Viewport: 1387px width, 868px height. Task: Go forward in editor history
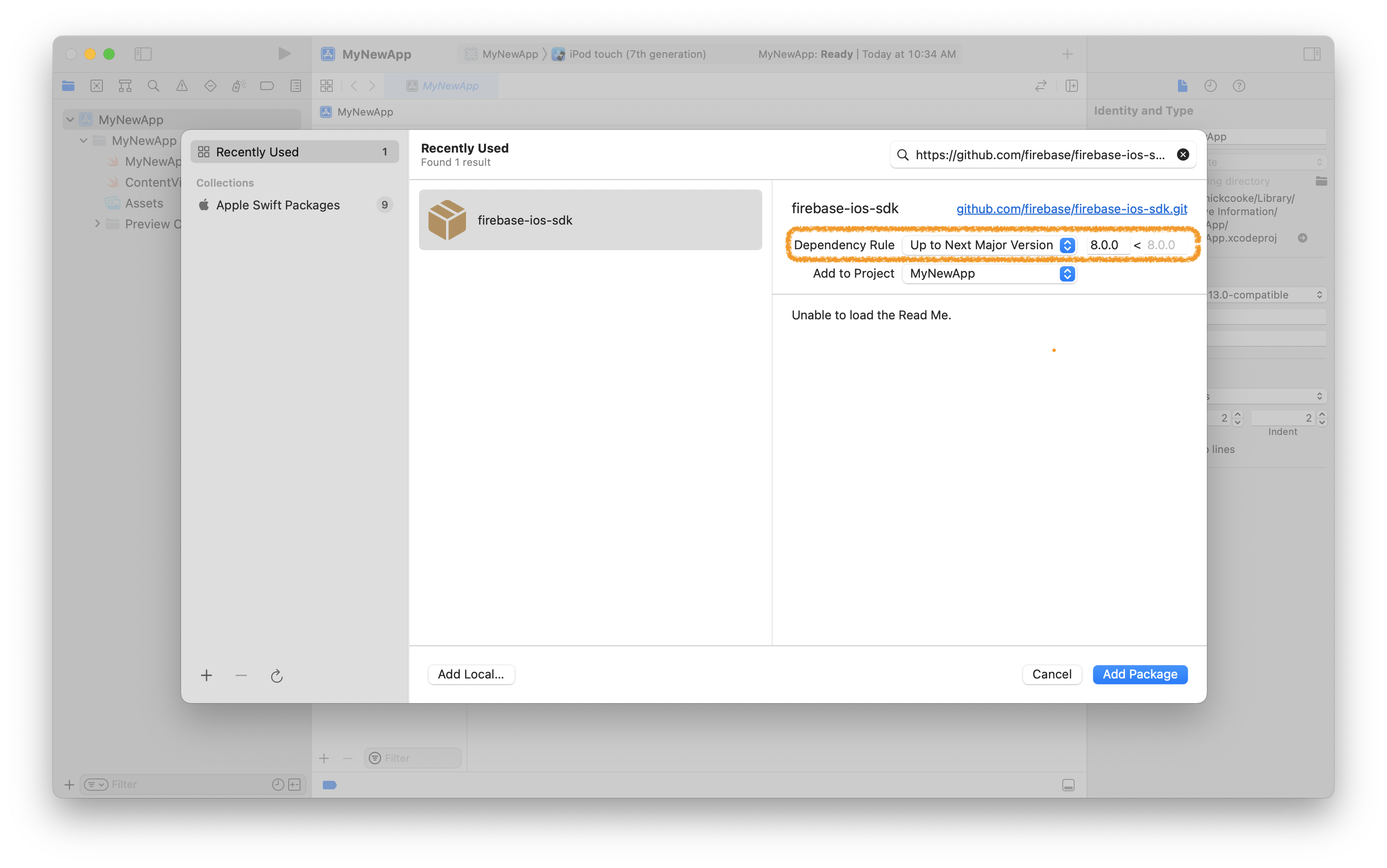click(x=372, y=86)
